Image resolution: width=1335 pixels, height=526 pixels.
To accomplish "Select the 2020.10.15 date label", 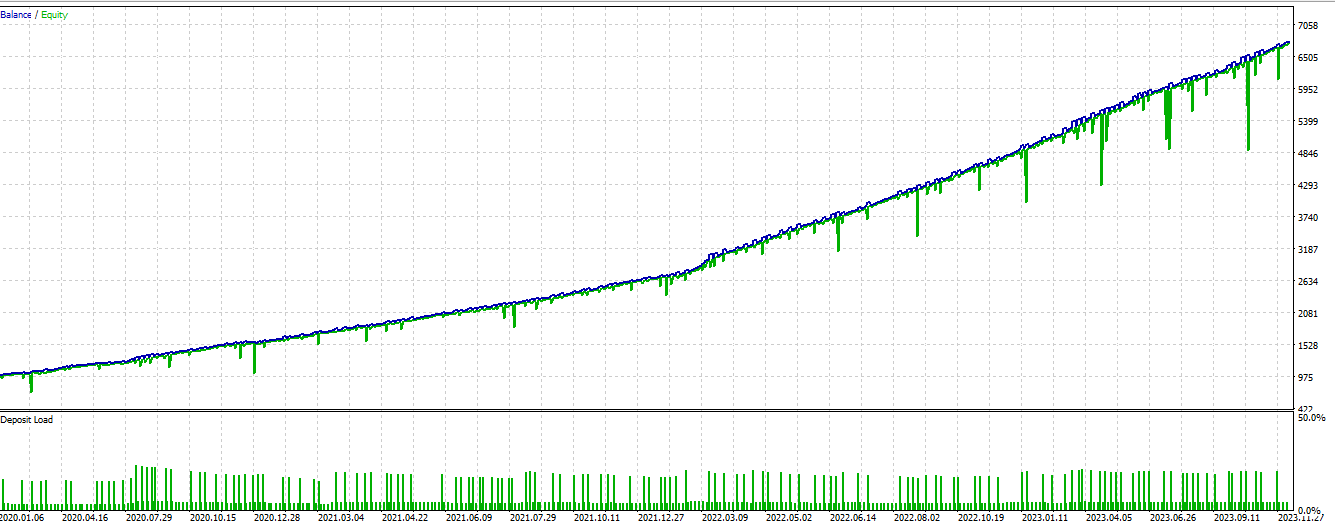I will pos(213,518).
